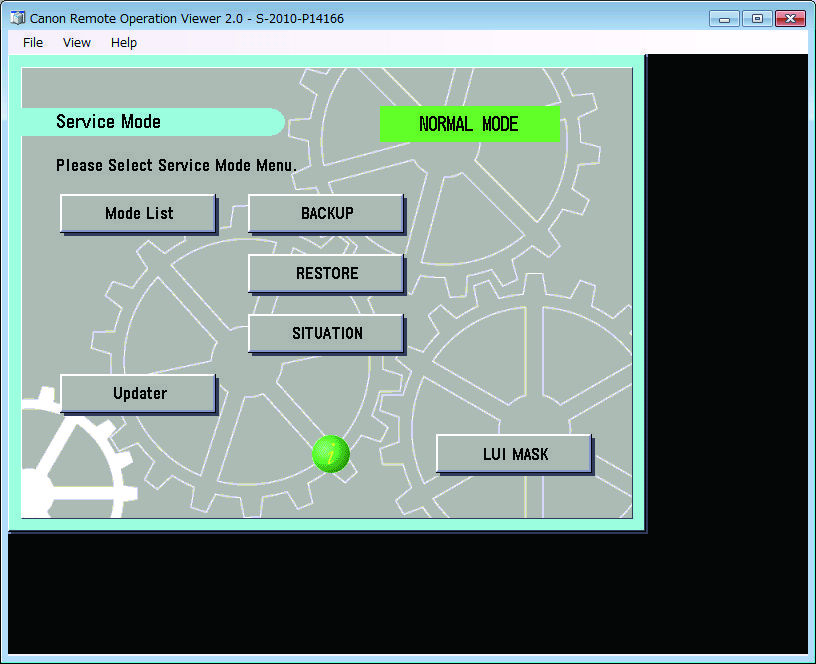Open the SITUATION menu button

pos(327,334)
